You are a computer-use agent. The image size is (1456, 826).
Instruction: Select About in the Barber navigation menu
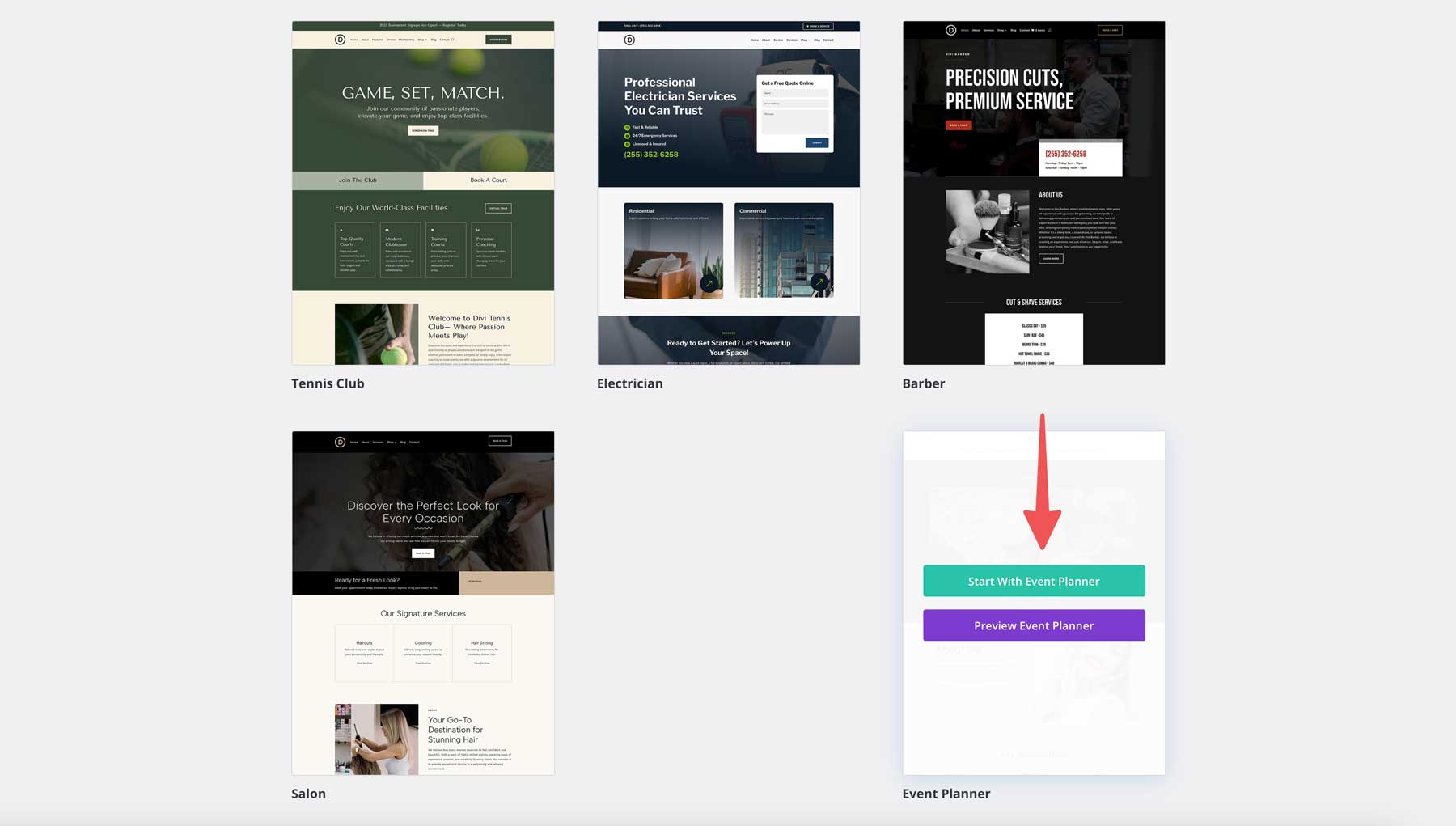tap(977, 30)
